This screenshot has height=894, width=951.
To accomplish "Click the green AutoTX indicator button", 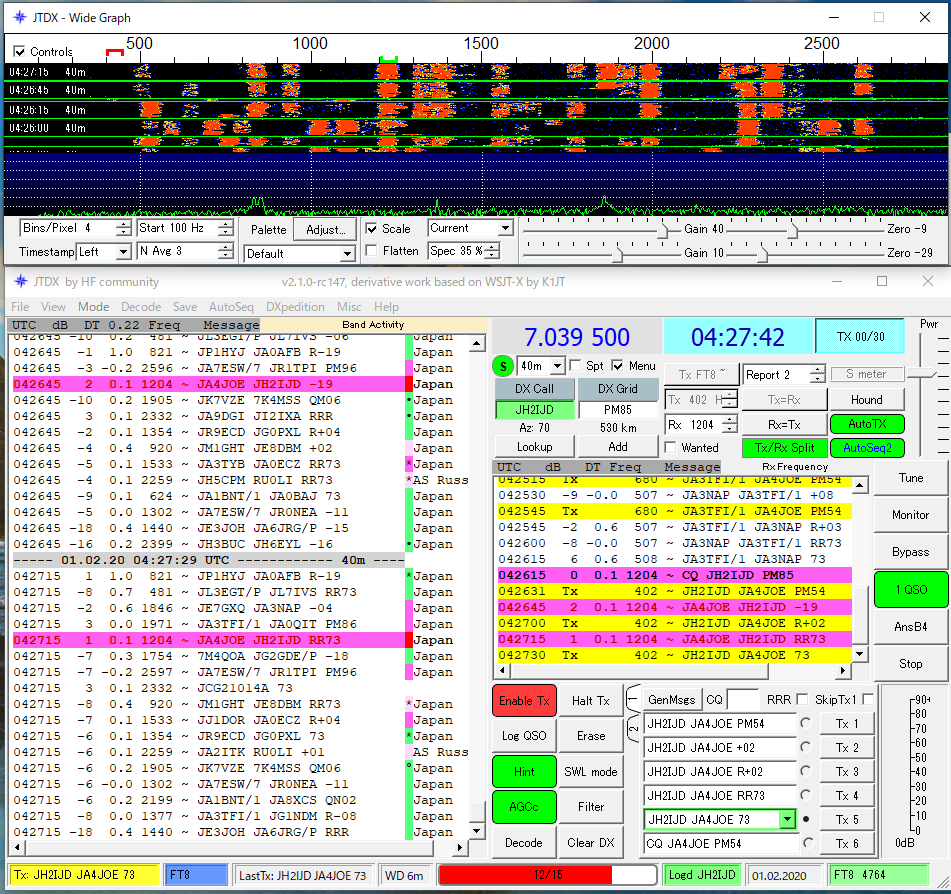I will 866,424.
